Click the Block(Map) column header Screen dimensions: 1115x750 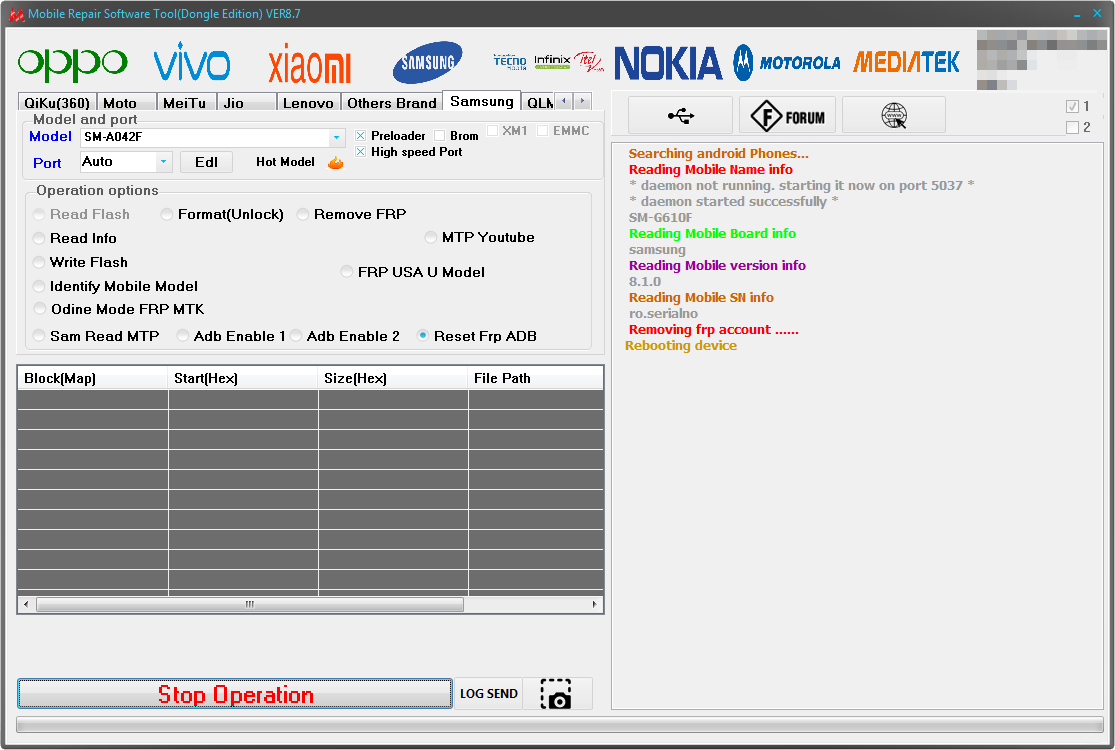click(x=92, y=378)
